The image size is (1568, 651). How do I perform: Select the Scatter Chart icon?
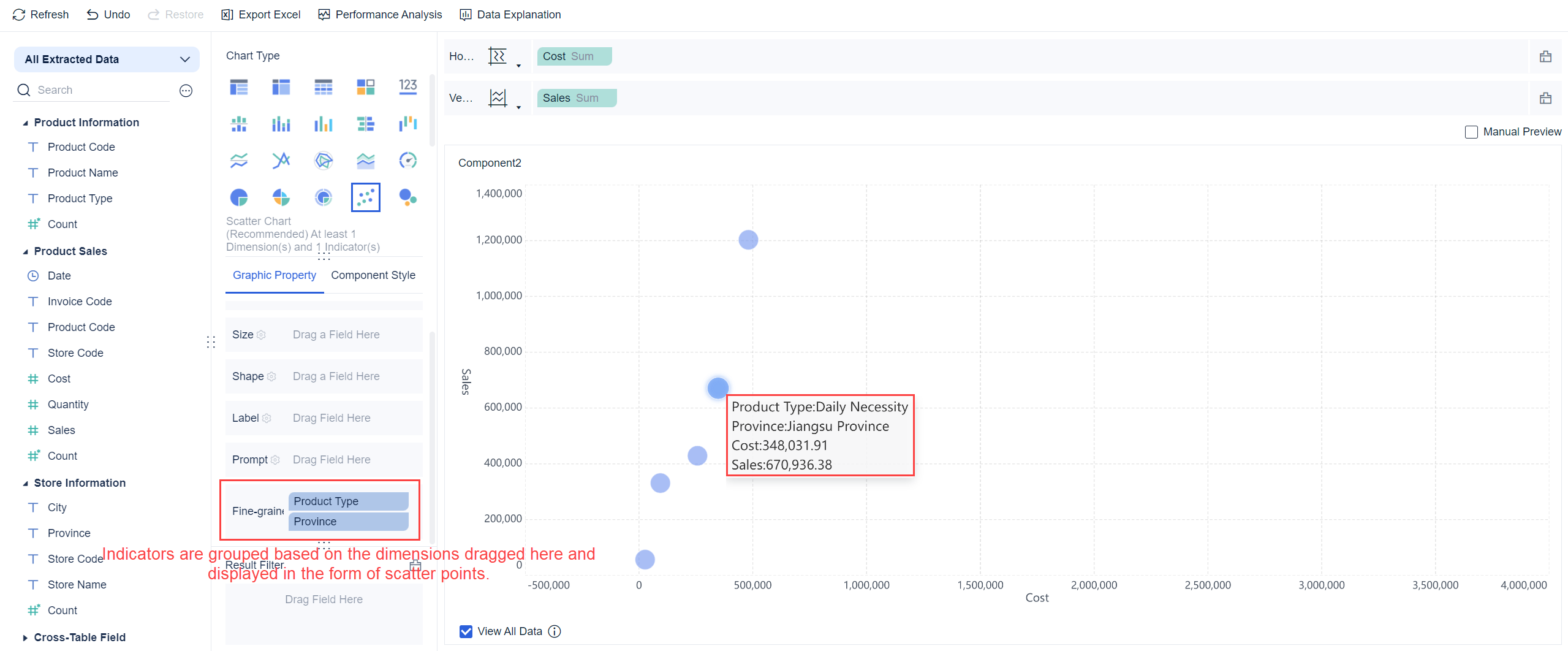[x=365, y=197]
